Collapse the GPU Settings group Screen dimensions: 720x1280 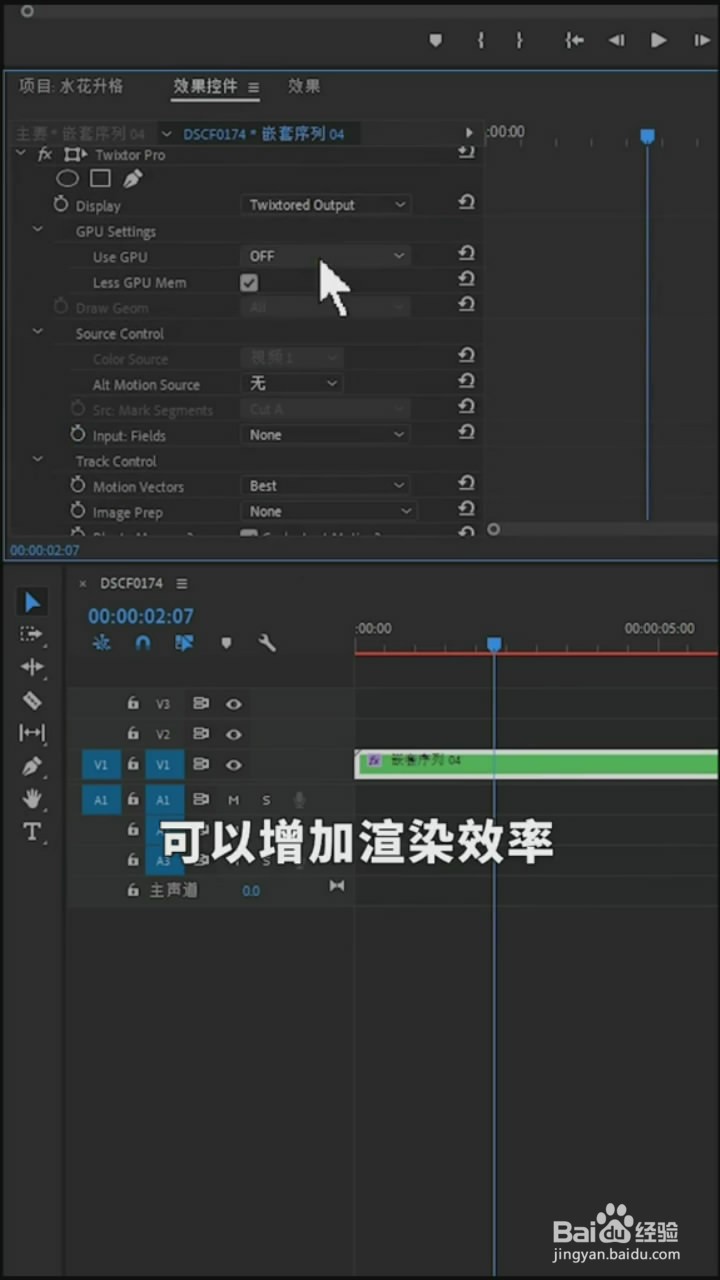tap(38, 231)
